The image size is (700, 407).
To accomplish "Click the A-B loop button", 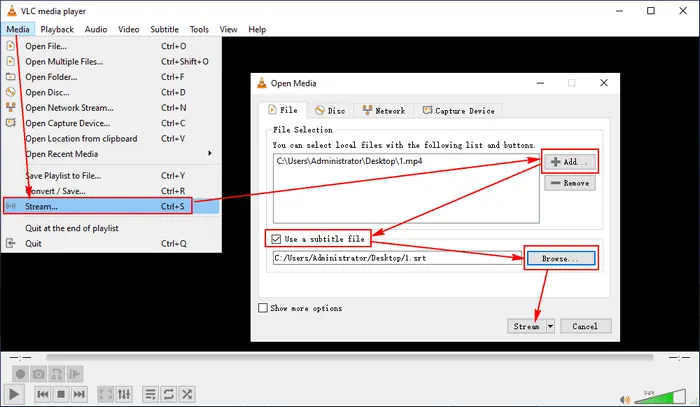I will 57,374.
